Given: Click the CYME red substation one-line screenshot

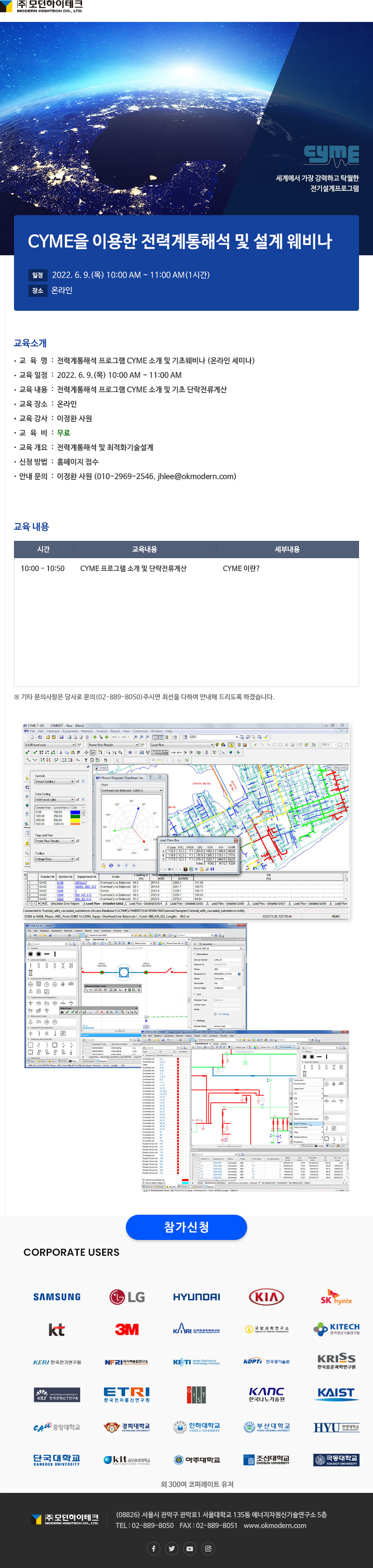Looking at the screenshot, I should (245, 1111).
